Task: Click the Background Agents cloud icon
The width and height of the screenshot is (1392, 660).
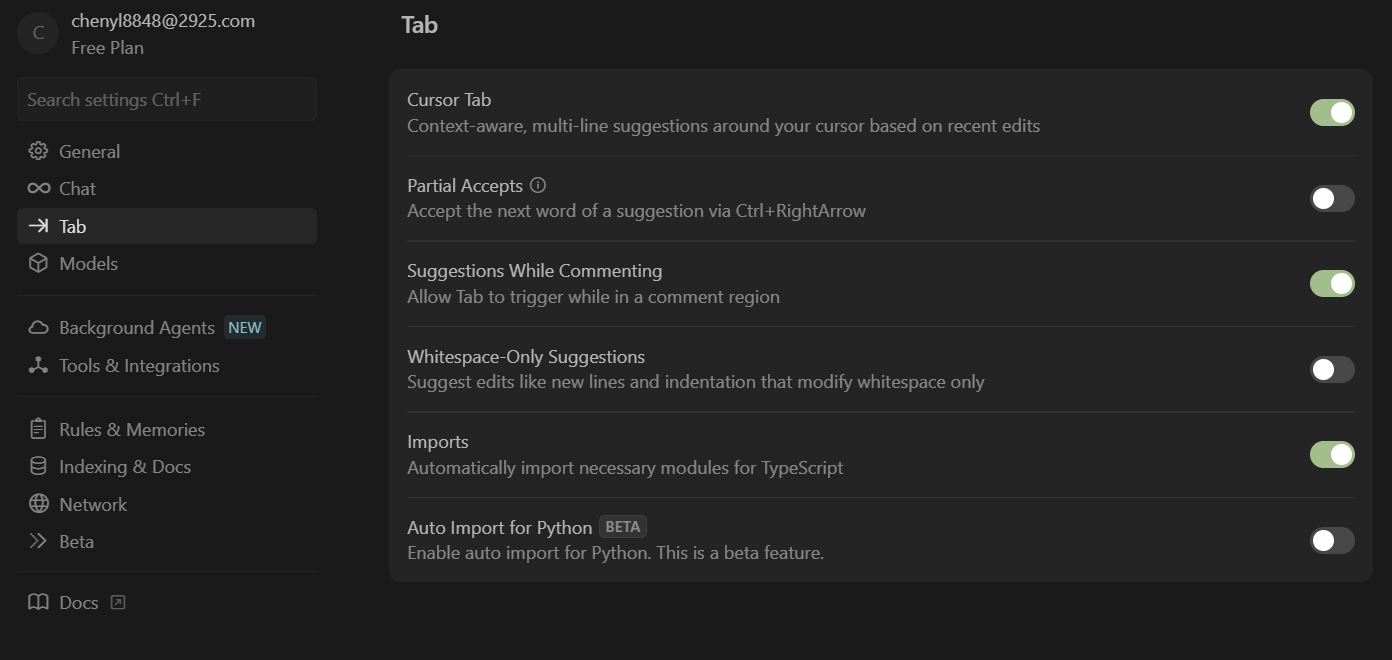Action: (x=38, y=328)
